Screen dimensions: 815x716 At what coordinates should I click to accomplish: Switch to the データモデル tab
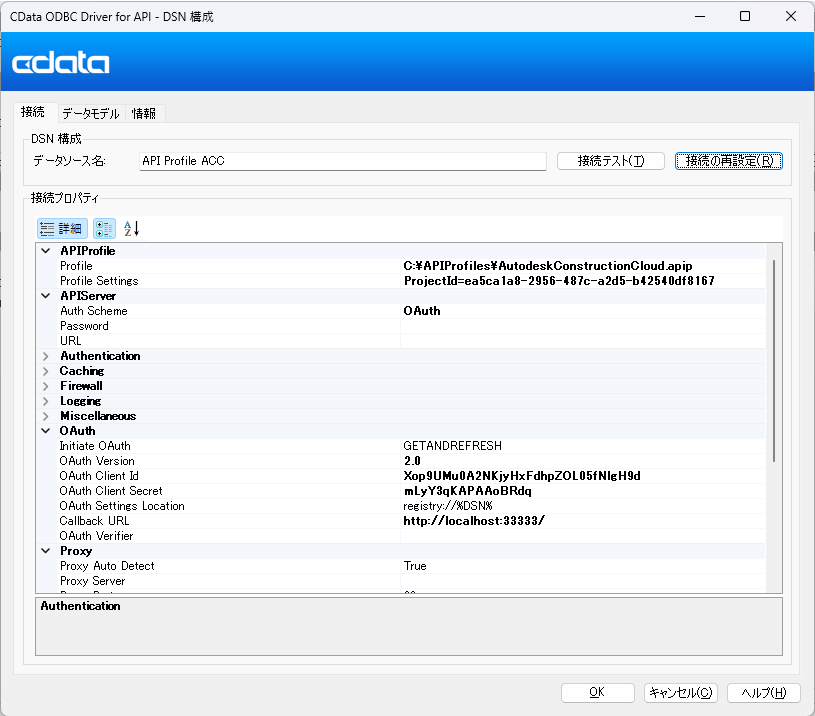click(91, 113)
